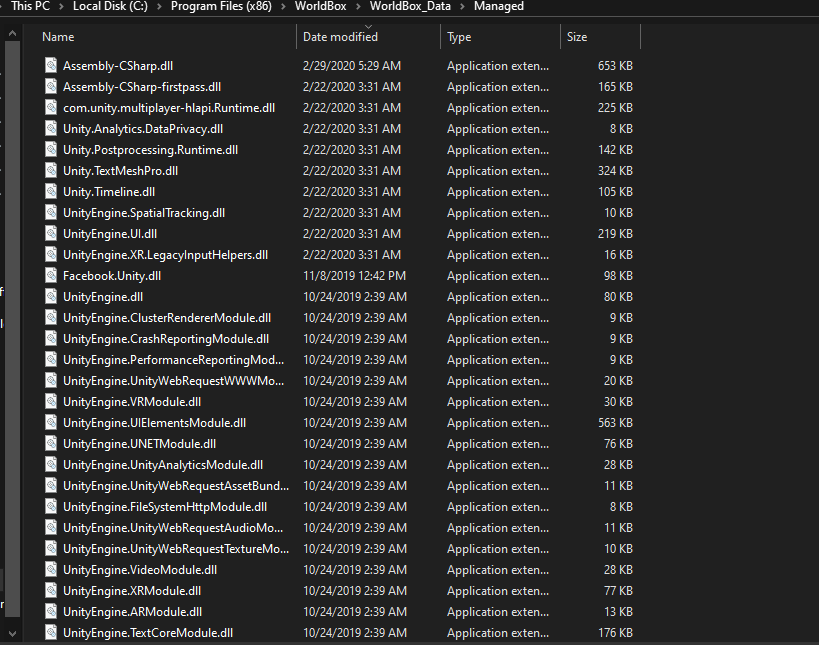Click navigation pane scroll up arrow
The image size is (819, 645).
click(x=13, y=34)
